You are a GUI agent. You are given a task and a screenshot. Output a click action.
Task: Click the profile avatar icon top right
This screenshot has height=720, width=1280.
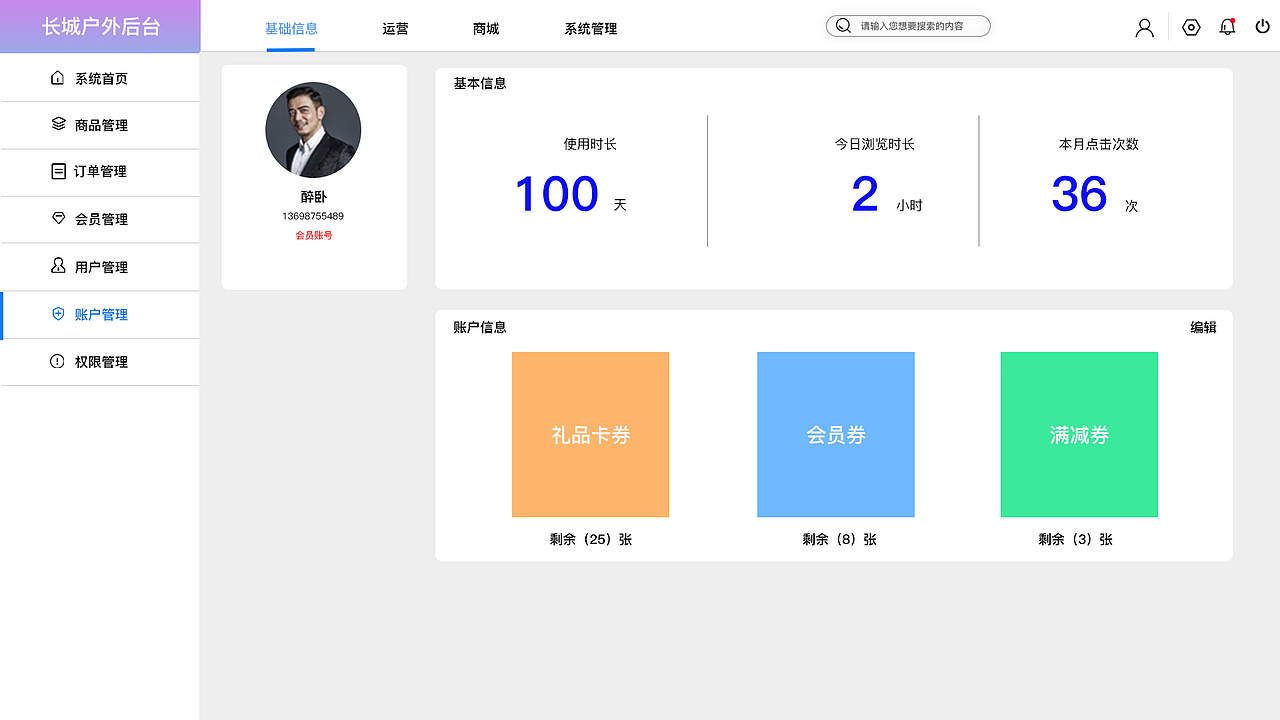(x=1144, y=27)
